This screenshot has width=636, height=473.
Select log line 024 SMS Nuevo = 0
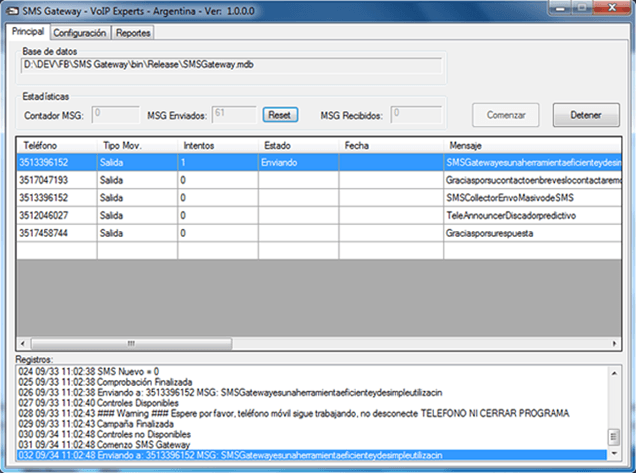pos(312,372)
